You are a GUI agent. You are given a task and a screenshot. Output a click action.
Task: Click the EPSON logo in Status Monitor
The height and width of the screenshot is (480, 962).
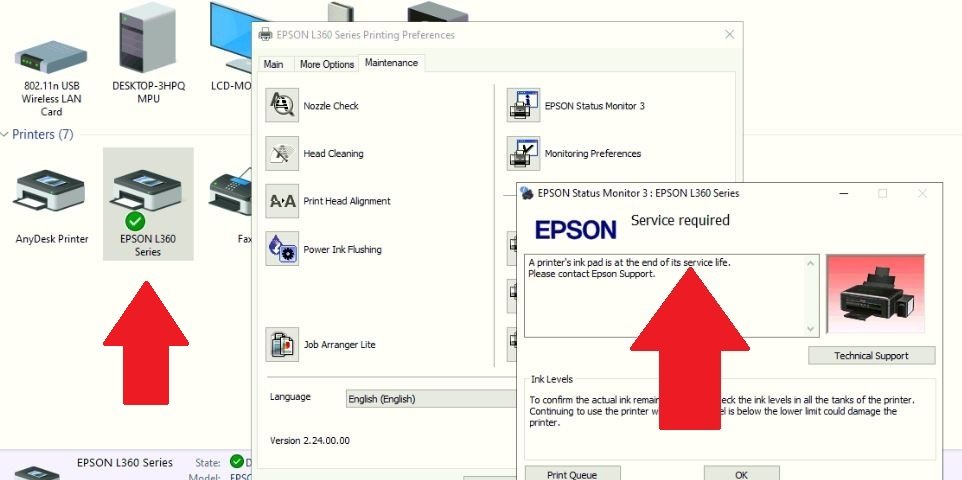click(575, 230)
